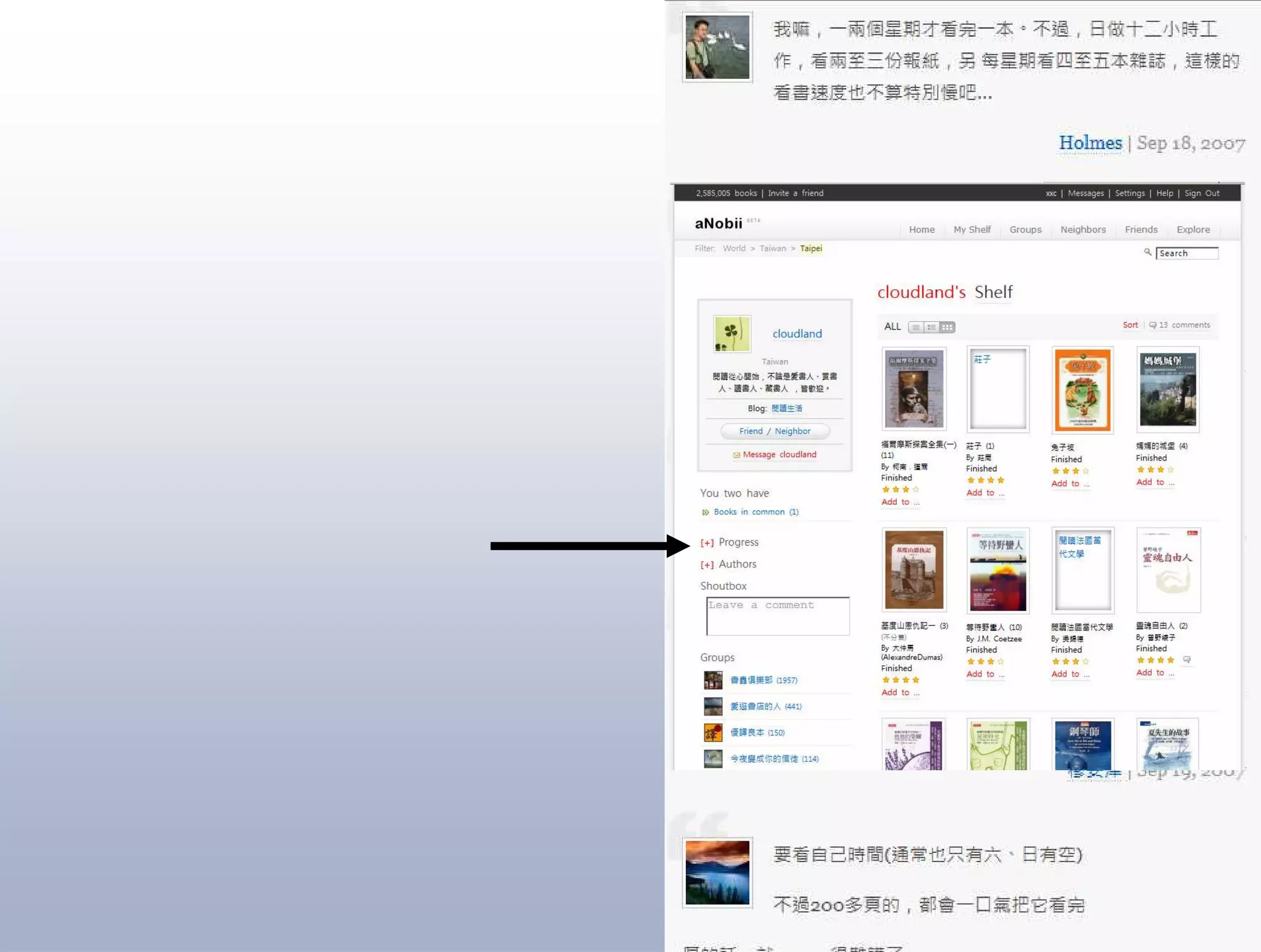Screen dimensions: 1261x952
Task: Open the 媽媽城堡 book cover
Action: (1168, 389)
